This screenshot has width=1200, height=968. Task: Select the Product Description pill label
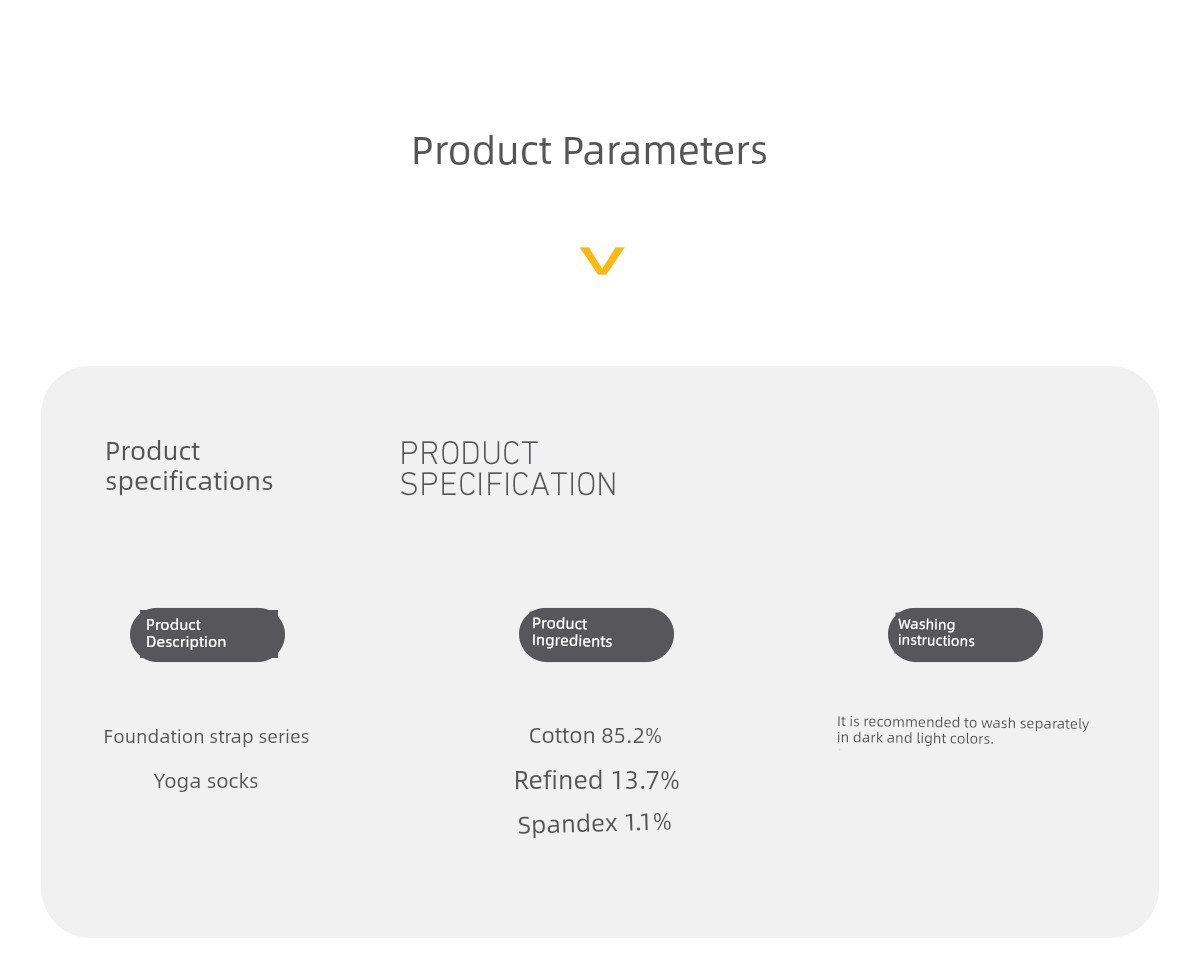[x=207, y=634]
